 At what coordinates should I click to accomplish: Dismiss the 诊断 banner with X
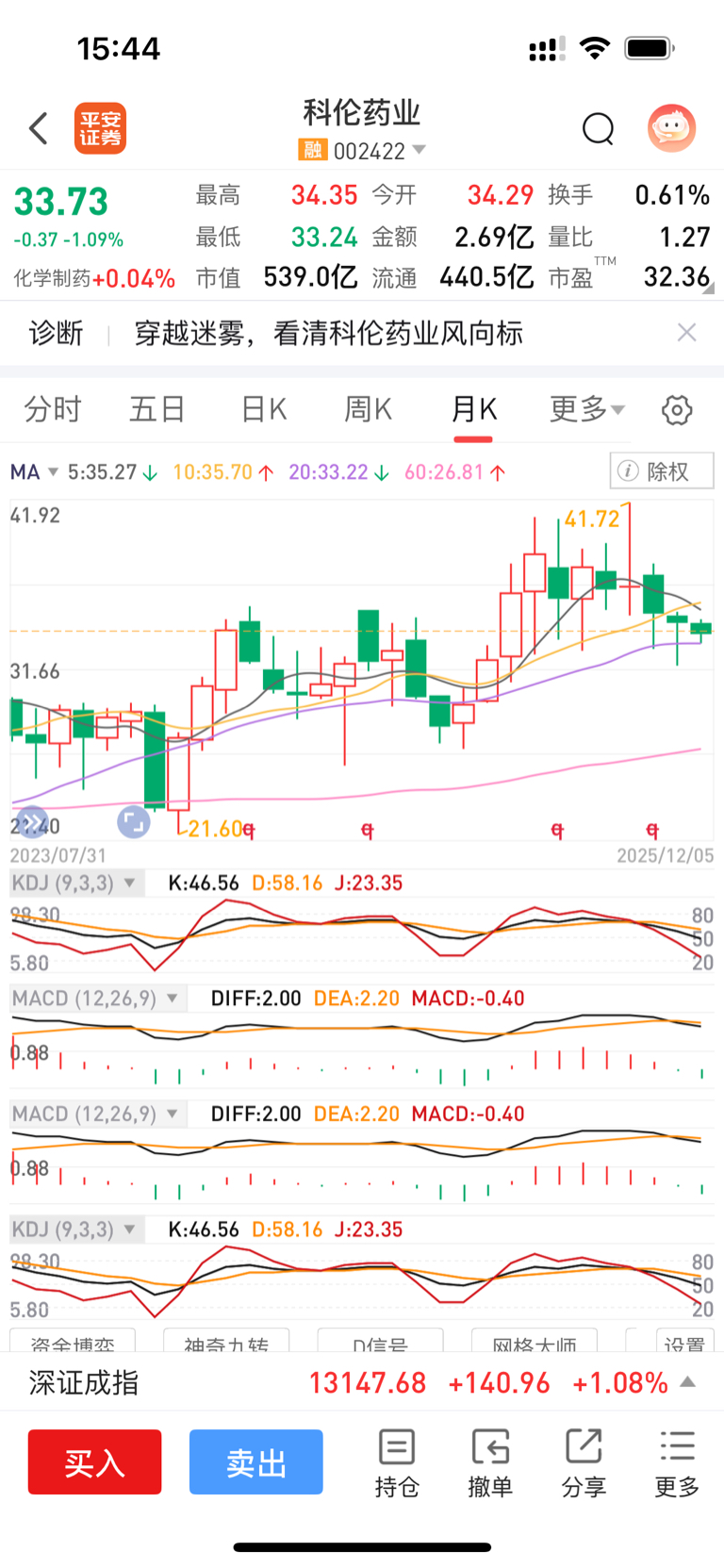(x=686, y=332)
